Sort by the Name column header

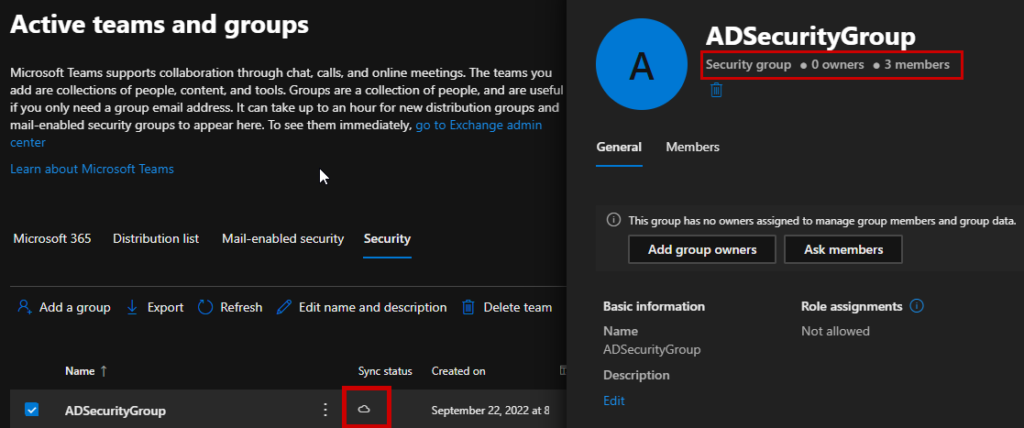(x=80, y=371)
